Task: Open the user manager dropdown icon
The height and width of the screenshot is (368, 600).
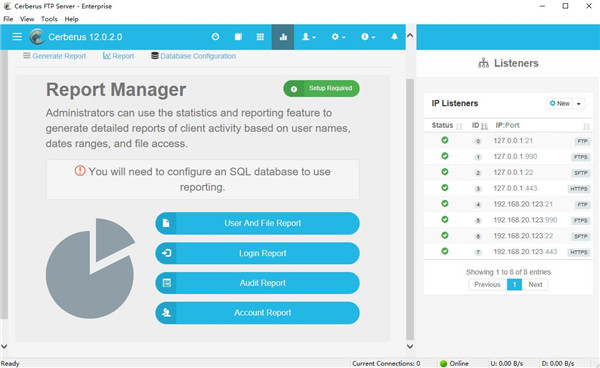Action: click(308, 37)
